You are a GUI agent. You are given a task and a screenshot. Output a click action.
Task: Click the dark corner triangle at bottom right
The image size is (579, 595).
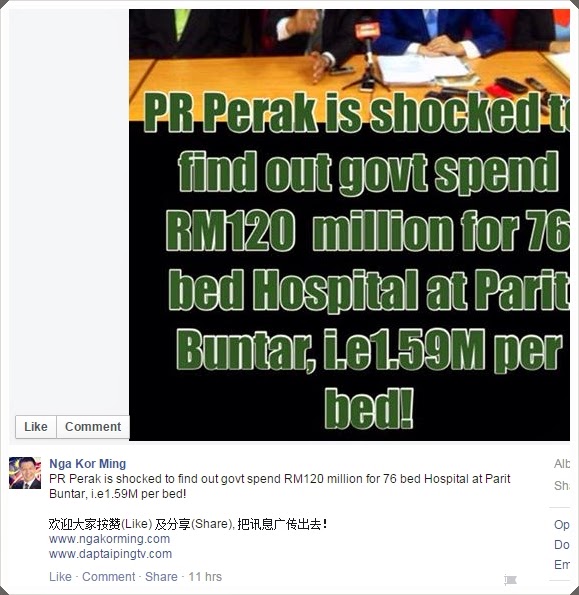pyautogui.click(x=574, y=590)
